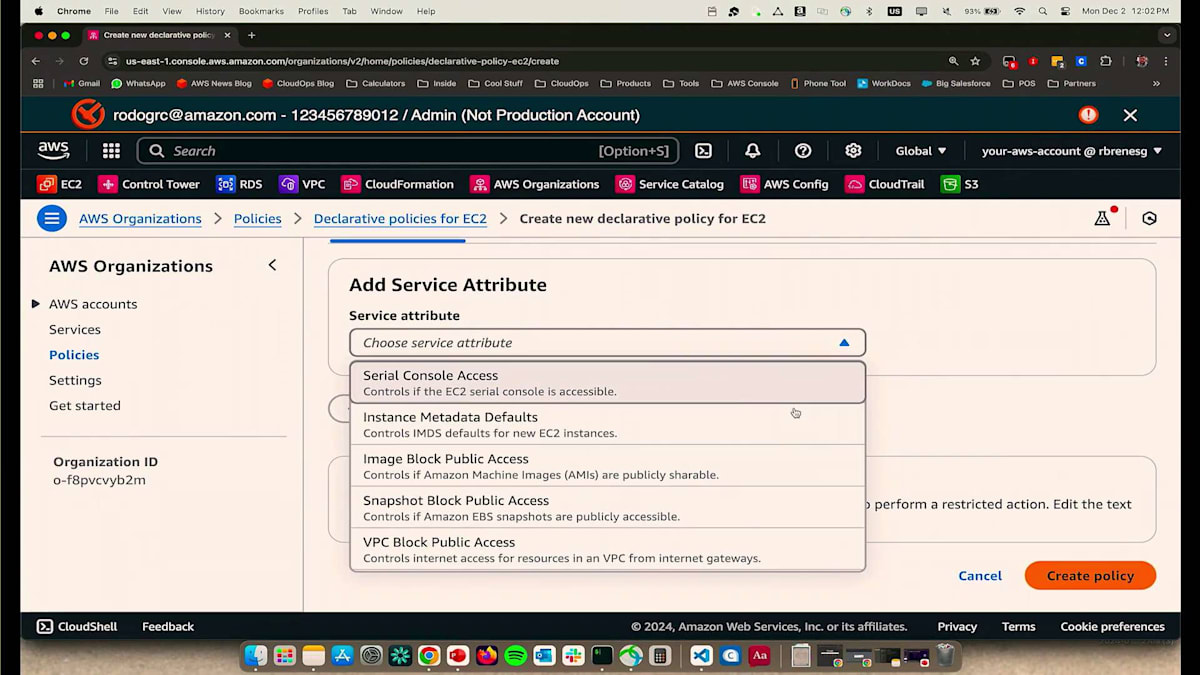Select Image Block Public Access option

click(x=607, y=466)
